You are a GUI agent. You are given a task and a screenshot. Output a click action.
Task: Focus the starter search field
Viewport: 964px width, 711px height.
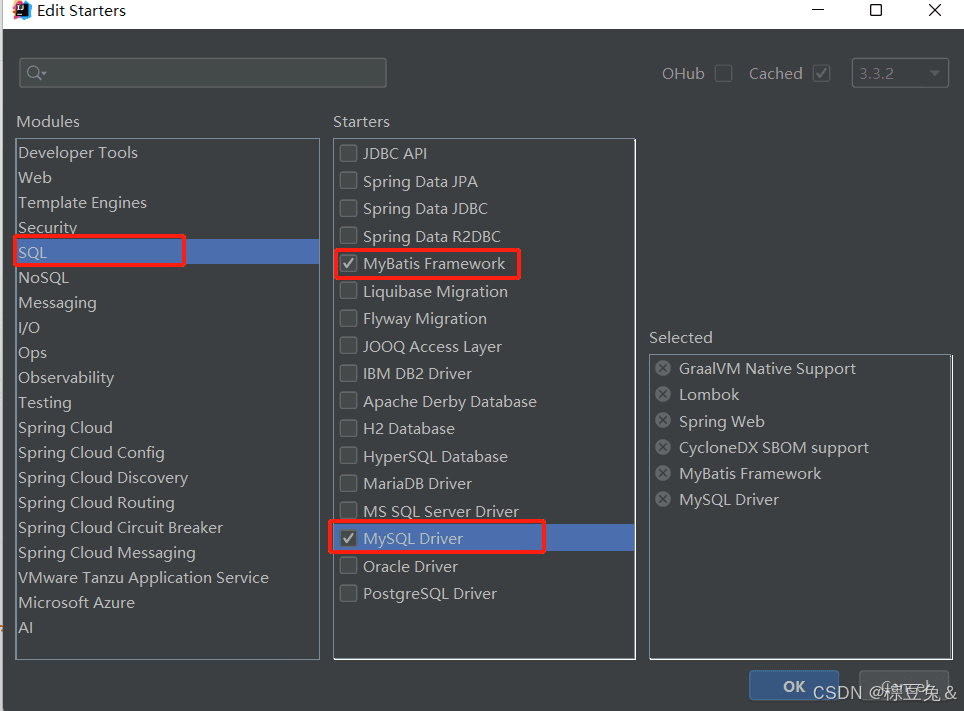coord(203,73)
